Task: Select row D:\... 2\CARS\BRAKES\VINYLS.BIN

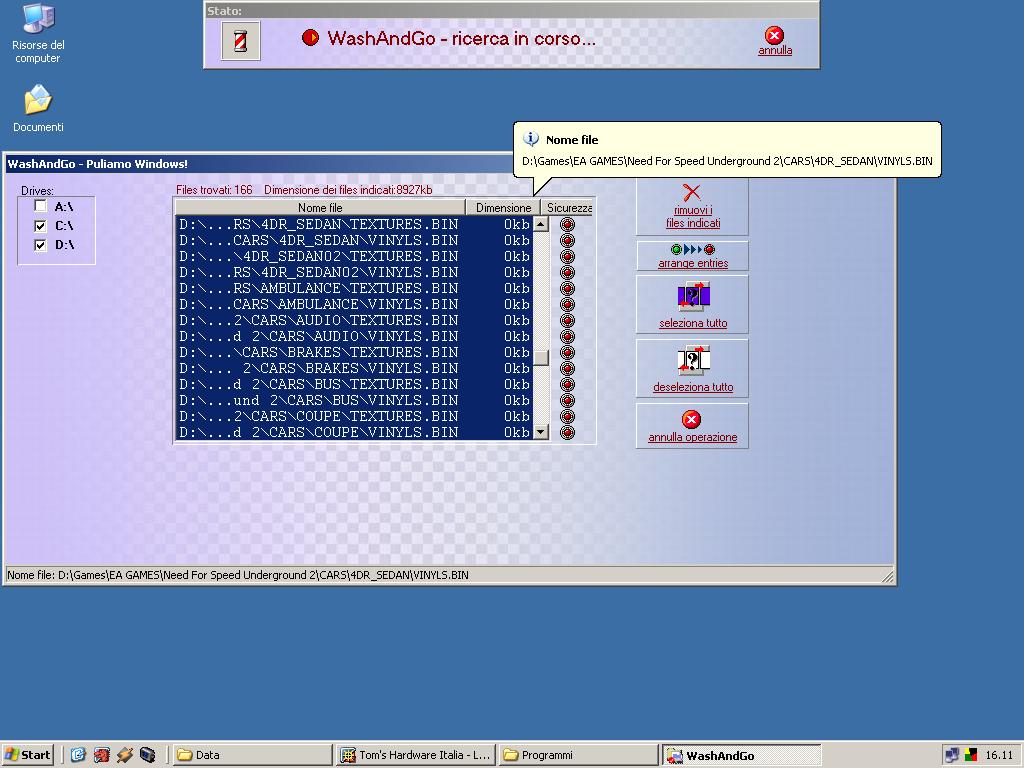Action: pos(355,368)
